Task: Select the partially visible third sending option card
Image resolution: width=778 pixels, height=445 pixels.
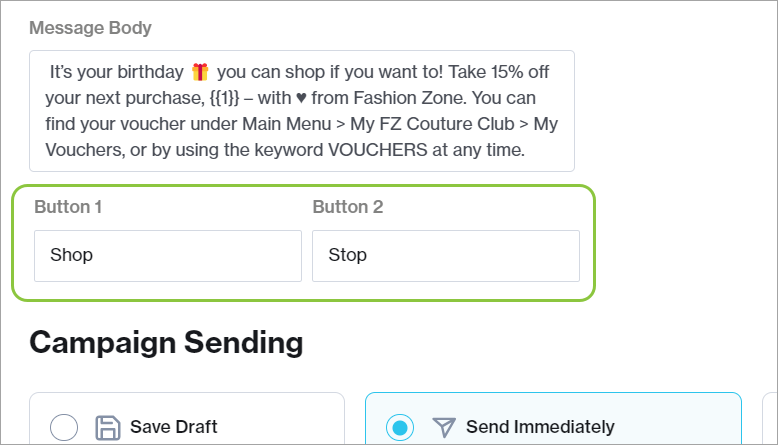Action: (769, 420)
